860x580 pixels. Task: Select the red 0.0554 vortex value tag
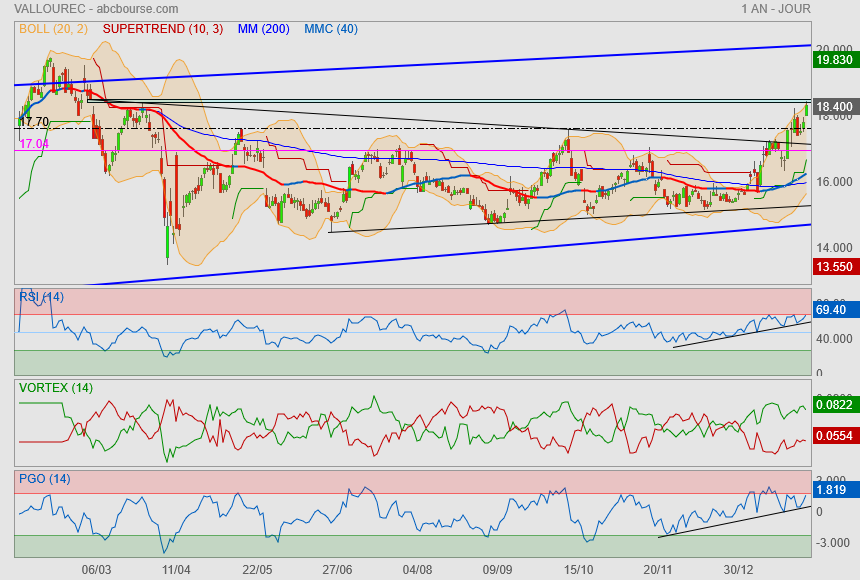click(x=834, y=438)
